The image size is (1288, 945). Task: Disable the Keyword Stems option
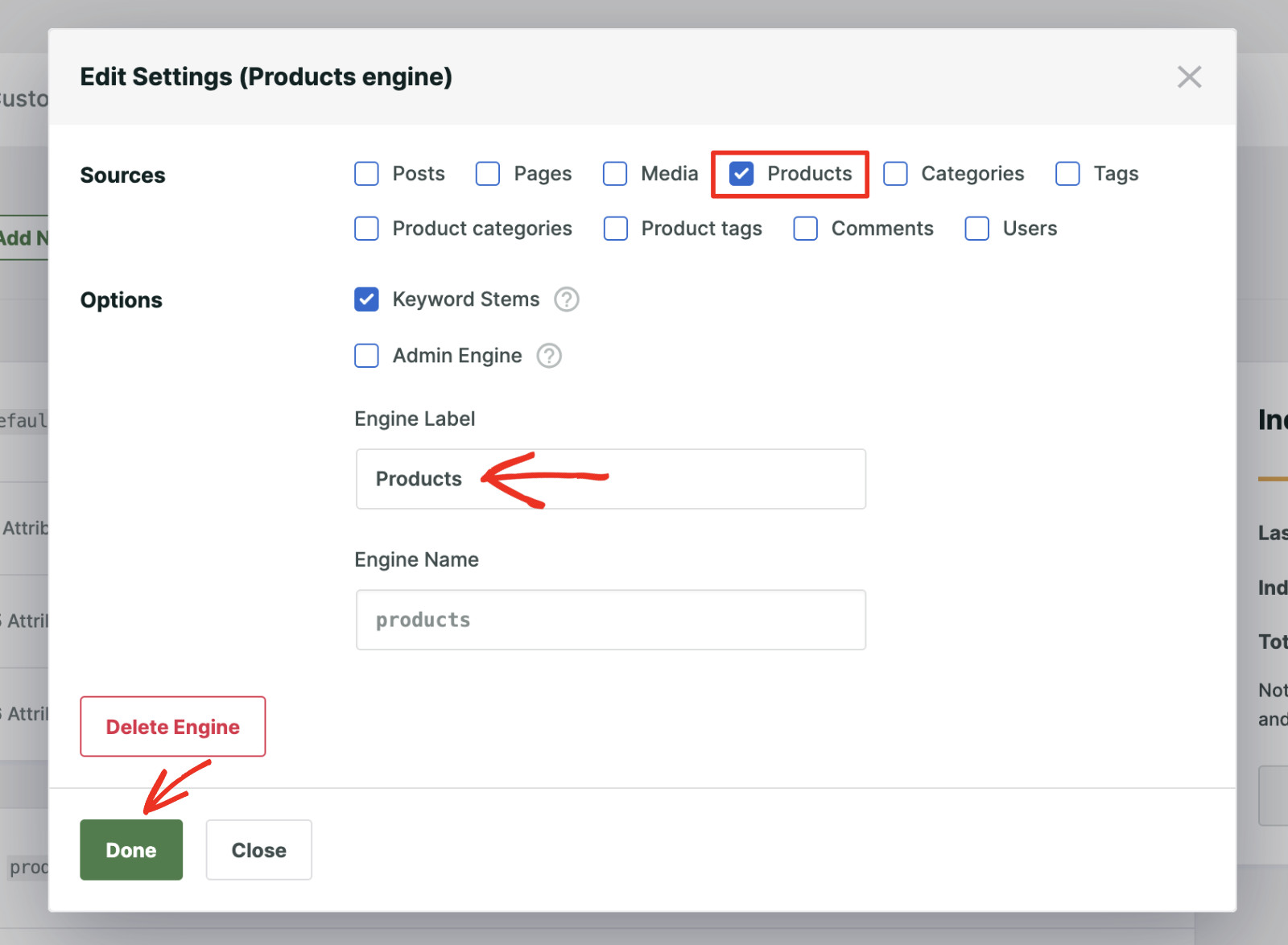click(366, 299)
